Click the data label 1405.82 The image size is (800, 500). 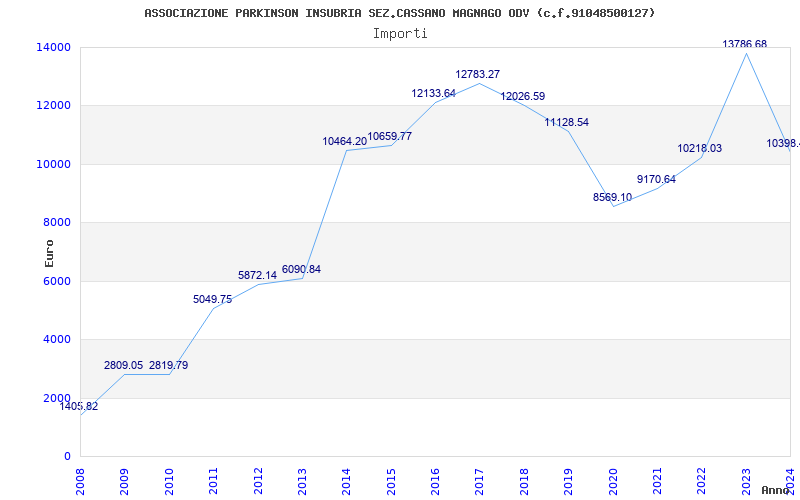coord(79,407)
